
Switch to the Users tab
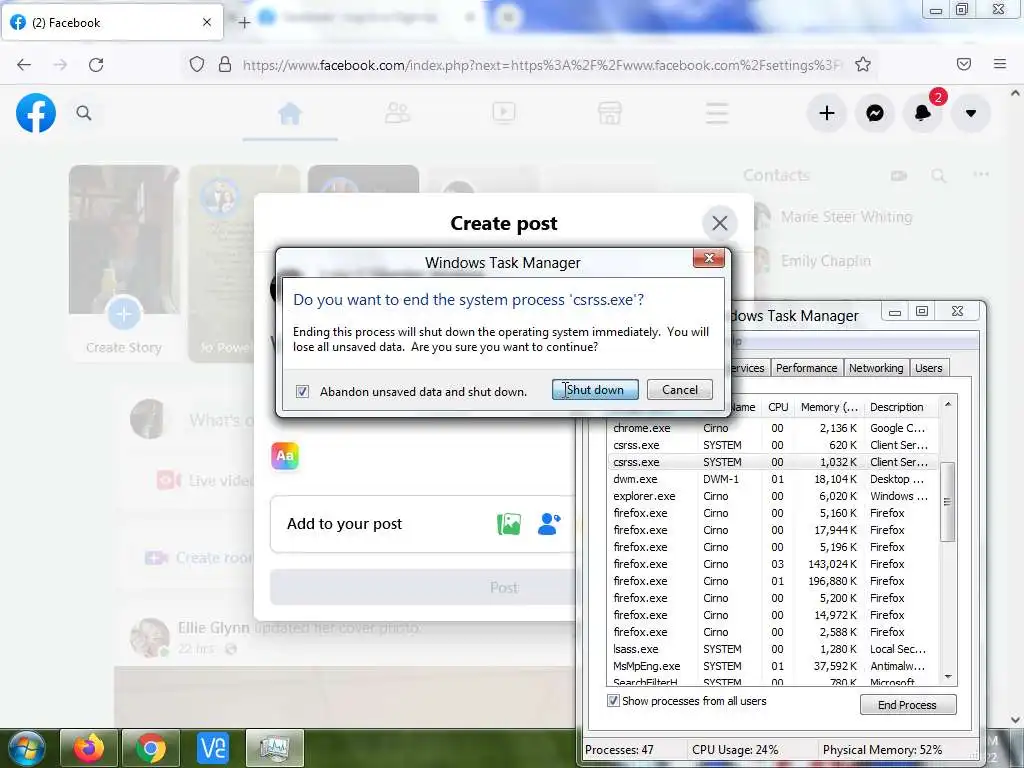[928, 368]
